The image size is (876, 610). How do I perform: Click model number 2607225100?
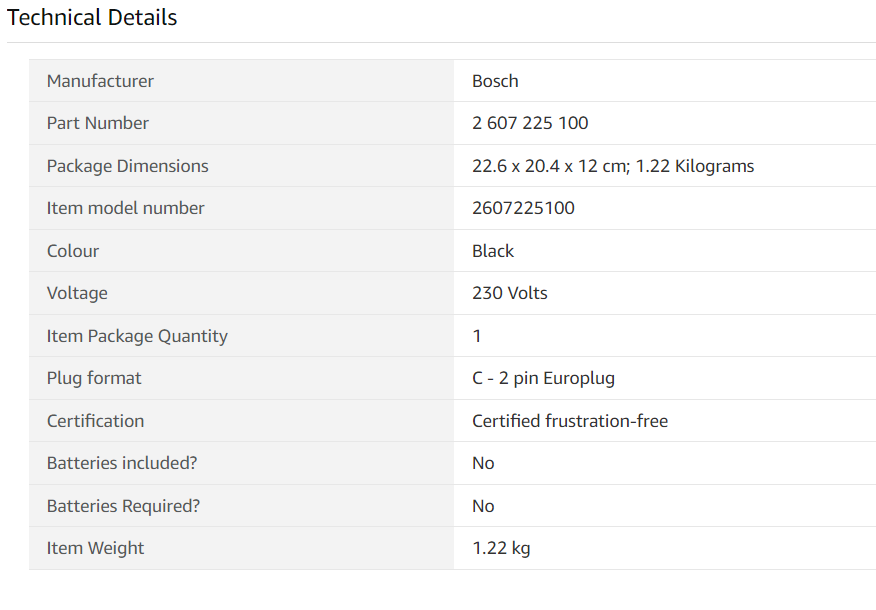(x=523, y=208)
